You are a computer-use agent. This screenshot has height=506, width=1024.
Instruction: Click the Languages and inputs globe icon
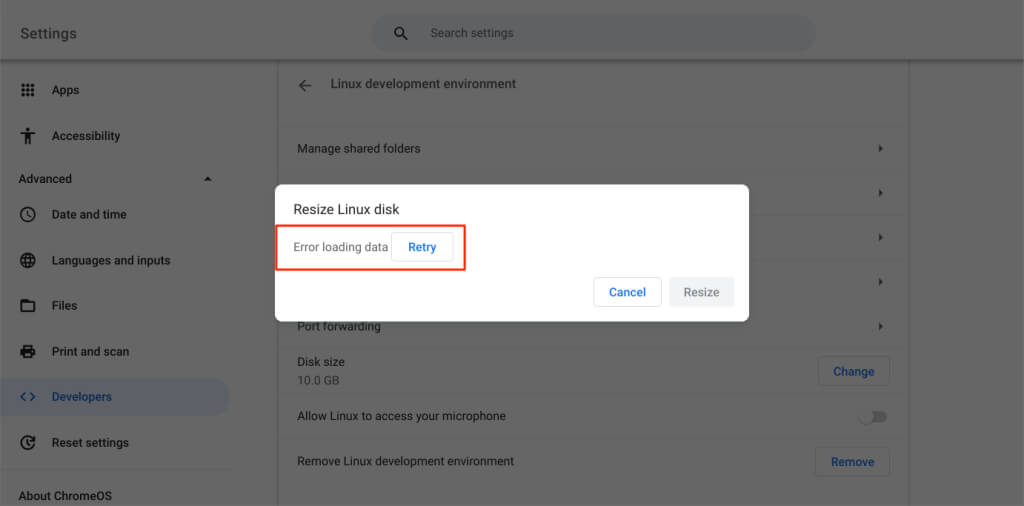tap(28, 260)
